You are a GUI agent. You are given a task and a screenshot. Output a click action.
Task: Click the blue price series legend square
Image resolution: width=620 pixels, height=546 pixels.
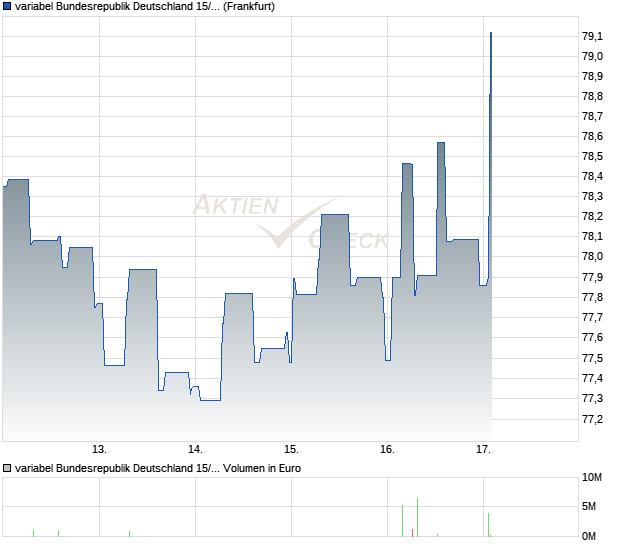pyautogui.click(x=7, y=7)
